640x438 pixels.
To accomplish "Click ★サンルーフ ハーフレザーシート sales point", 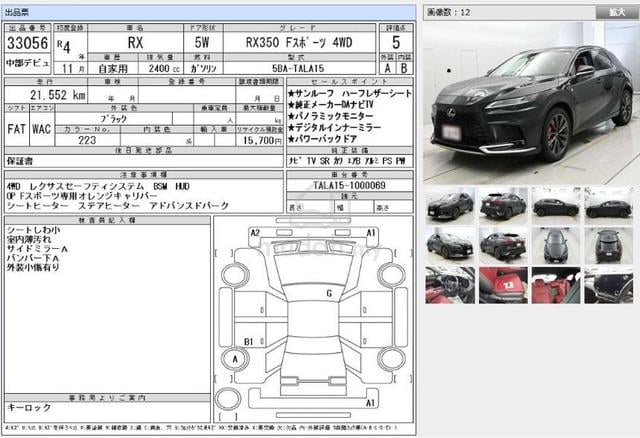I will (x=349, y=93).
